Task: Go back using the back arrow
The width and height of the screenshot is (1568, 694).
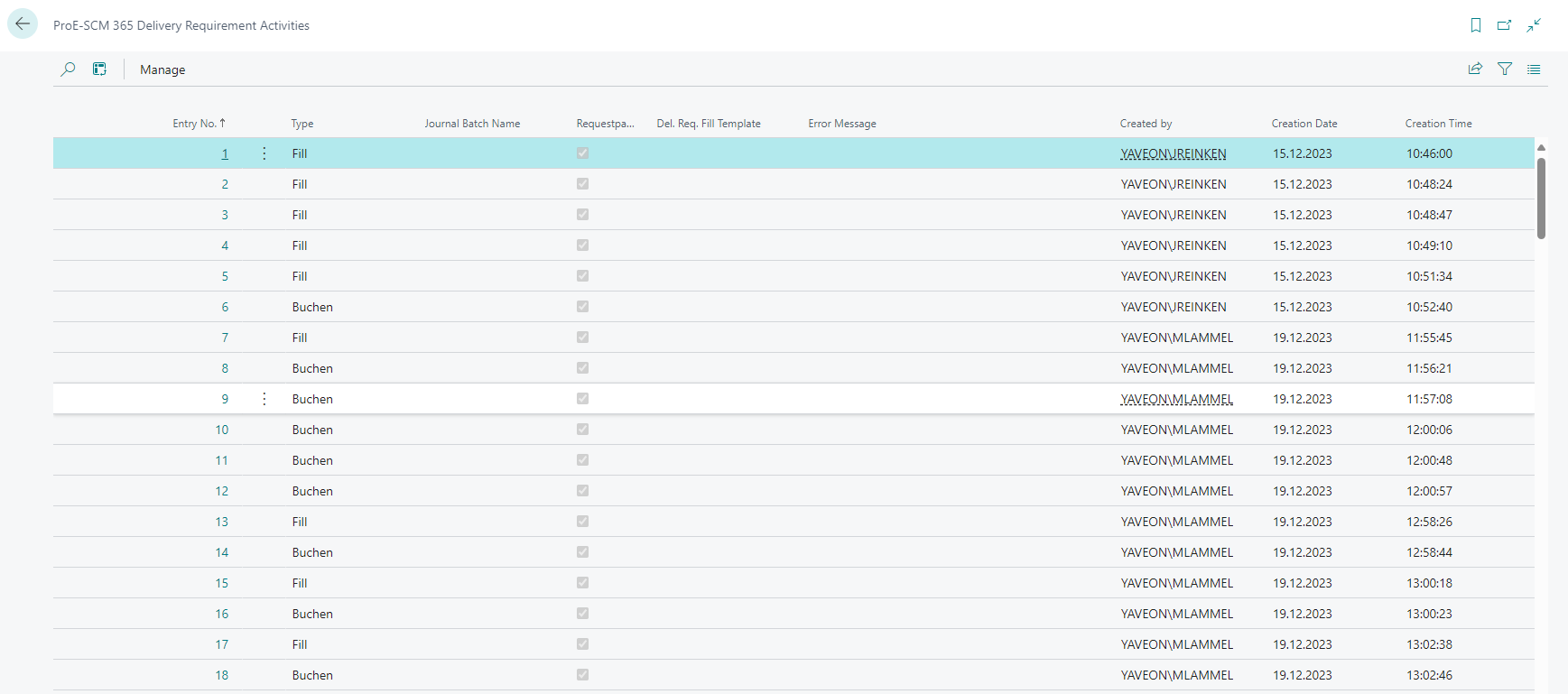Action: coord(23,24)
